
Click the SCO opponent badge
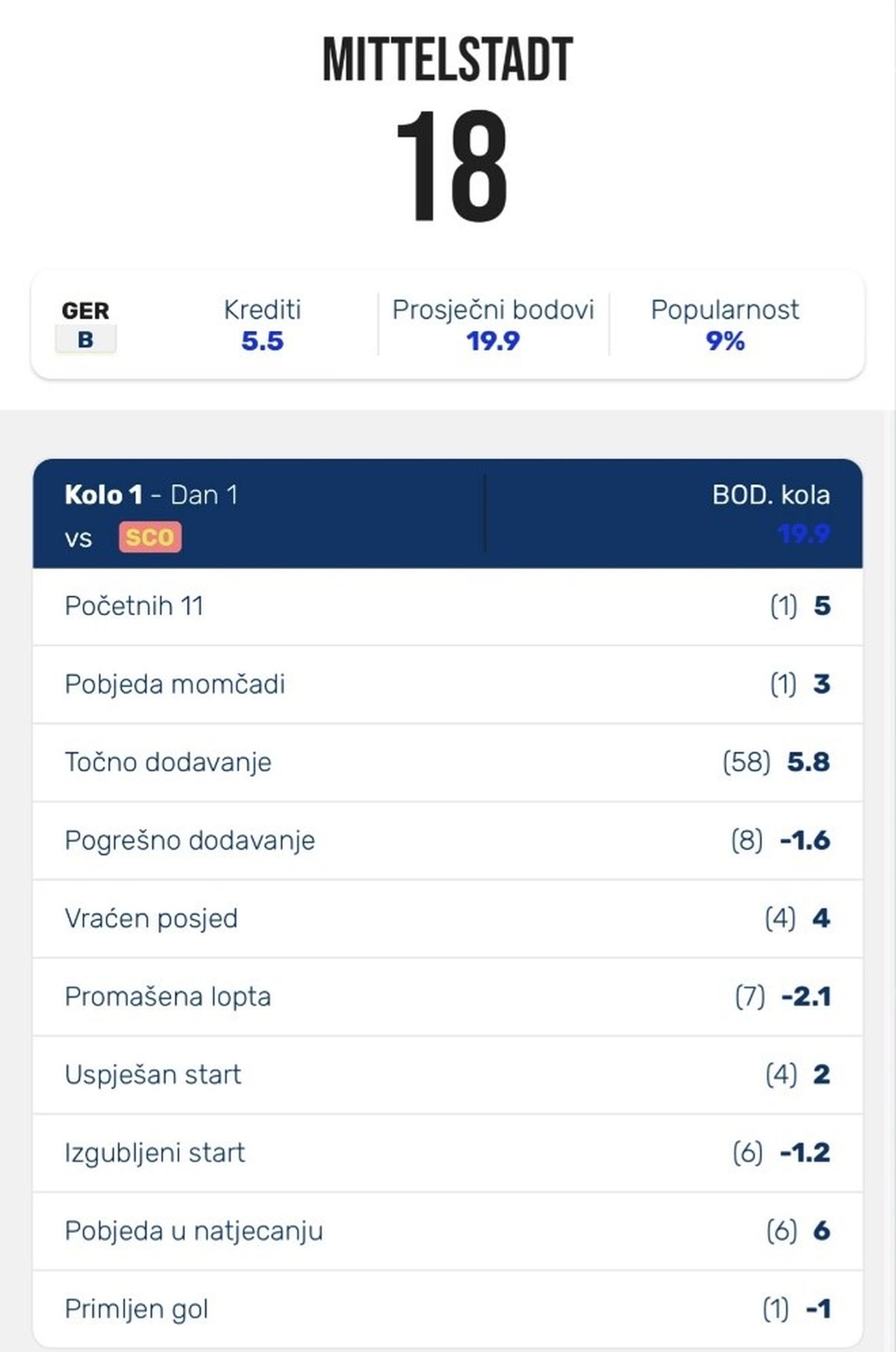[150, 537]
